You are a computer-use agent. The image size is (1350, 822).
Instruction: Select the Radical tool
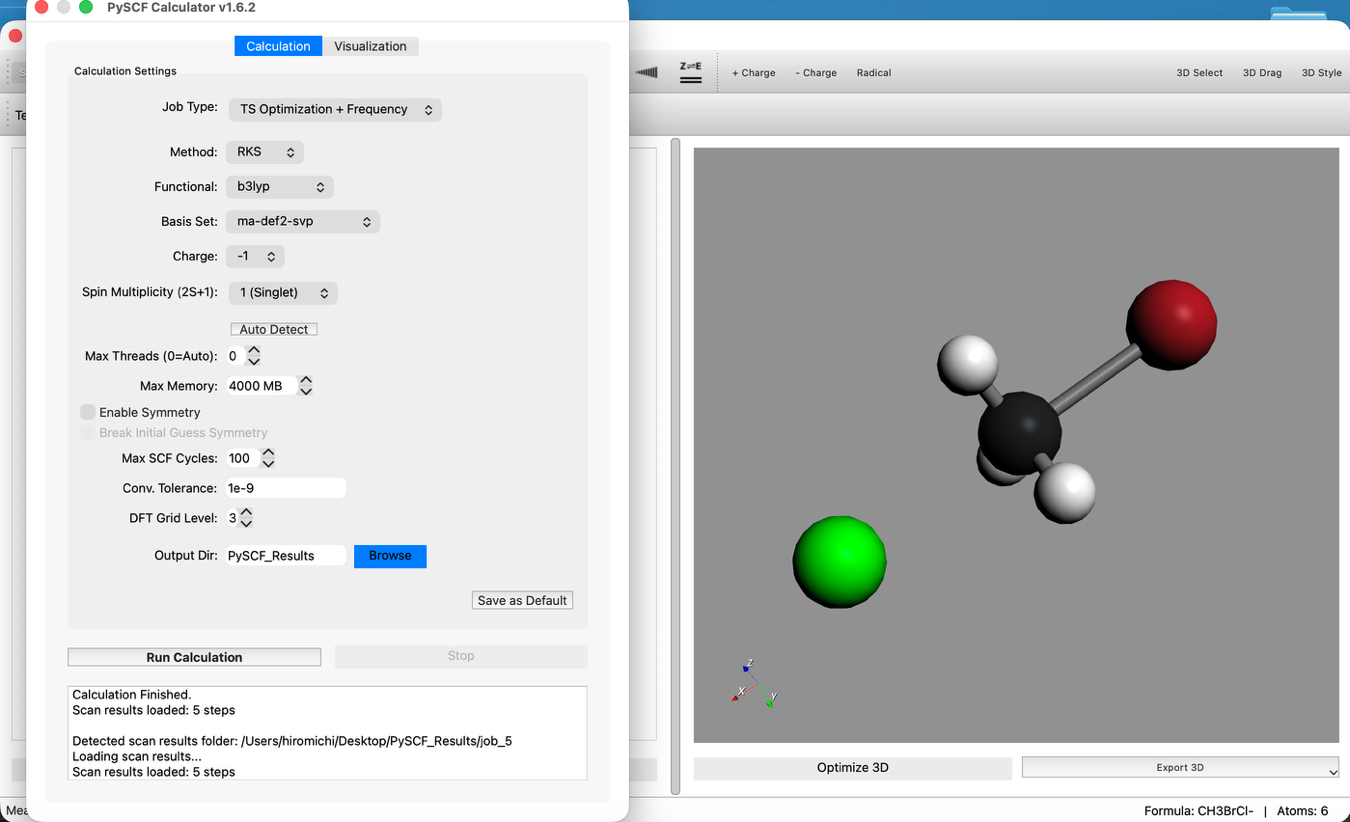point(873,72)
